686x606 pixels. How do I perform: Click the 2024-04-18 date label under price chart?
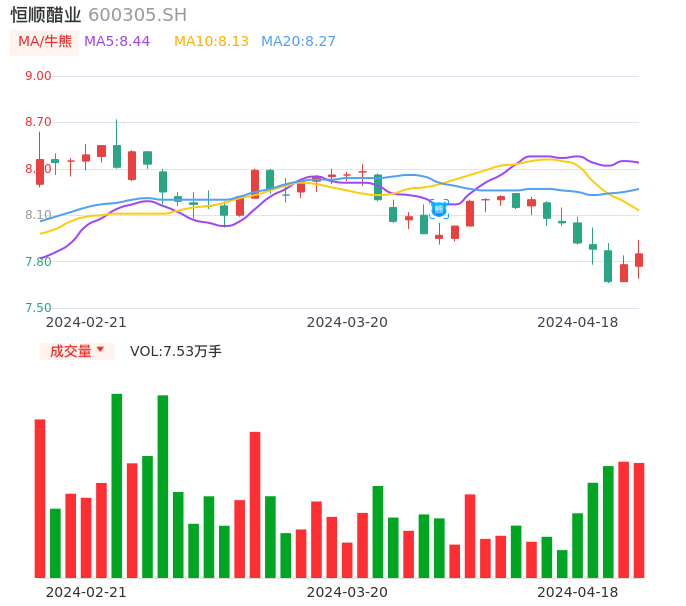click(x=577, y=322)
